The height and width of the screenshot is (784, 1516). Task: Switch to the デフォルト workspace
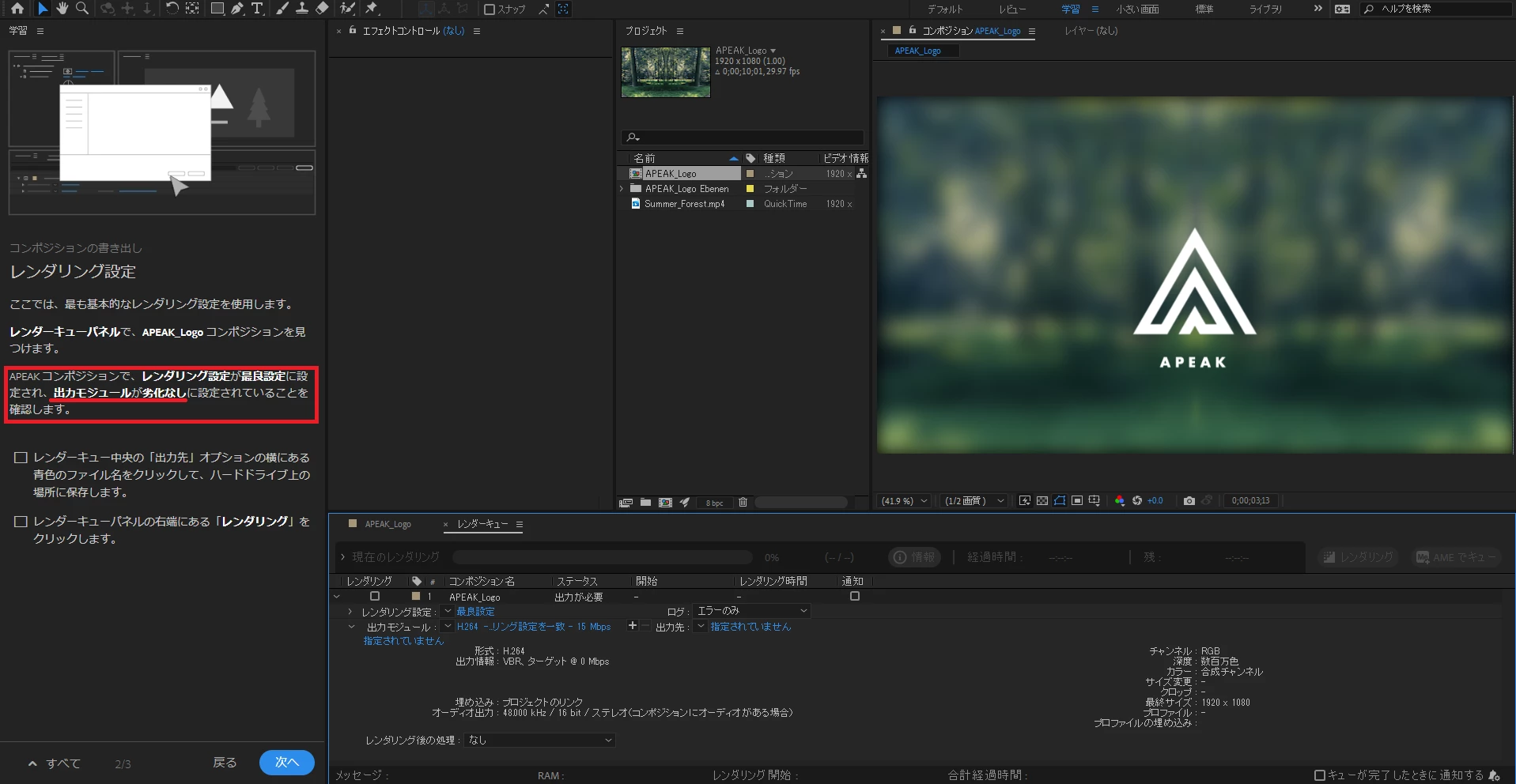pos(945,9)
